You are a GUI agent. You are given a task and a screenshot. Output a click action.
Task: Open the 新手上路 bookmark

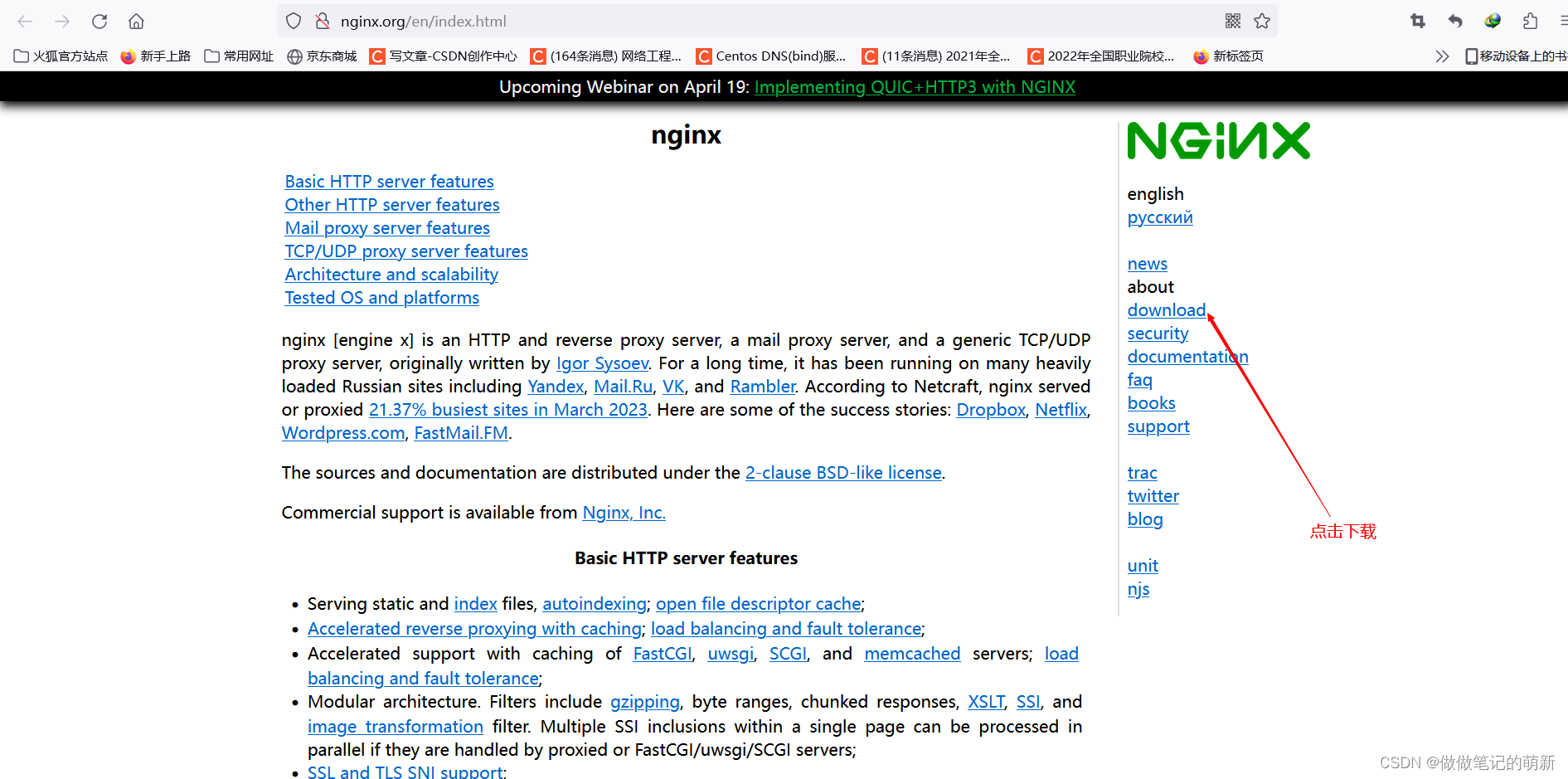point(156,56)
